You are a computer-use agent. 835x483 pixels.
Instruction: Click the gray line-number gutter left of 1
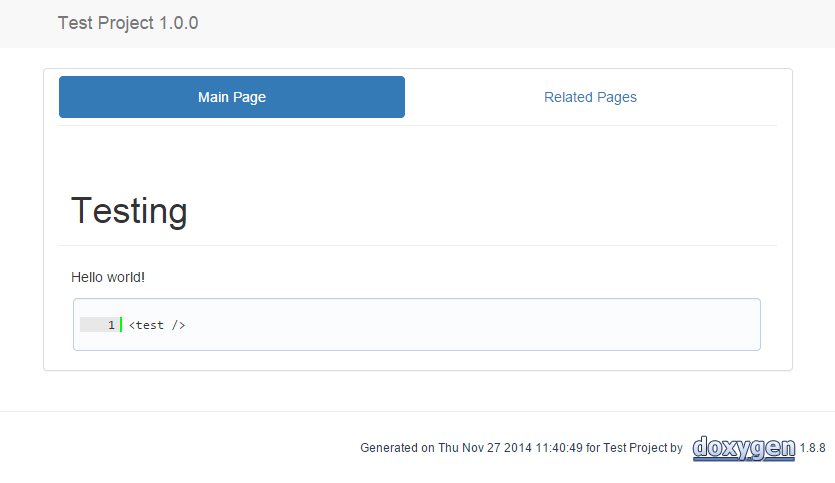point(91,325)
